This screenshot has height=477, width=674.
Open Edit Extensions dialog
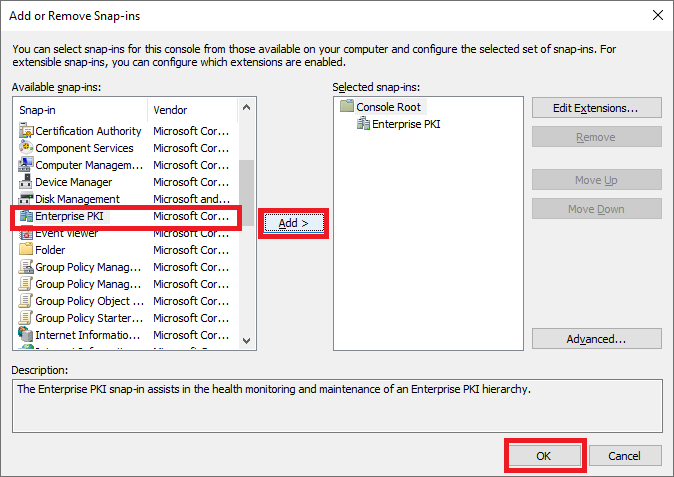[x=596, y=107]
